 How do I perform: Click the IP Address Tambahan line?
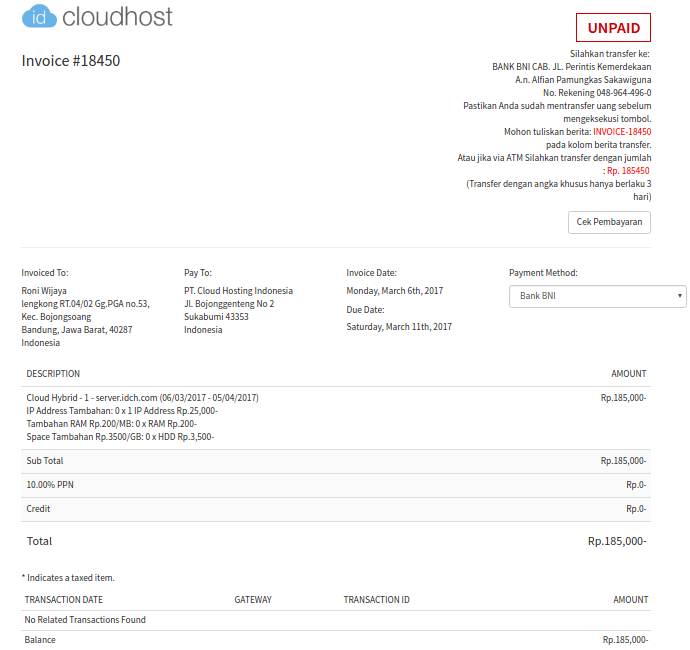[122, 411]
